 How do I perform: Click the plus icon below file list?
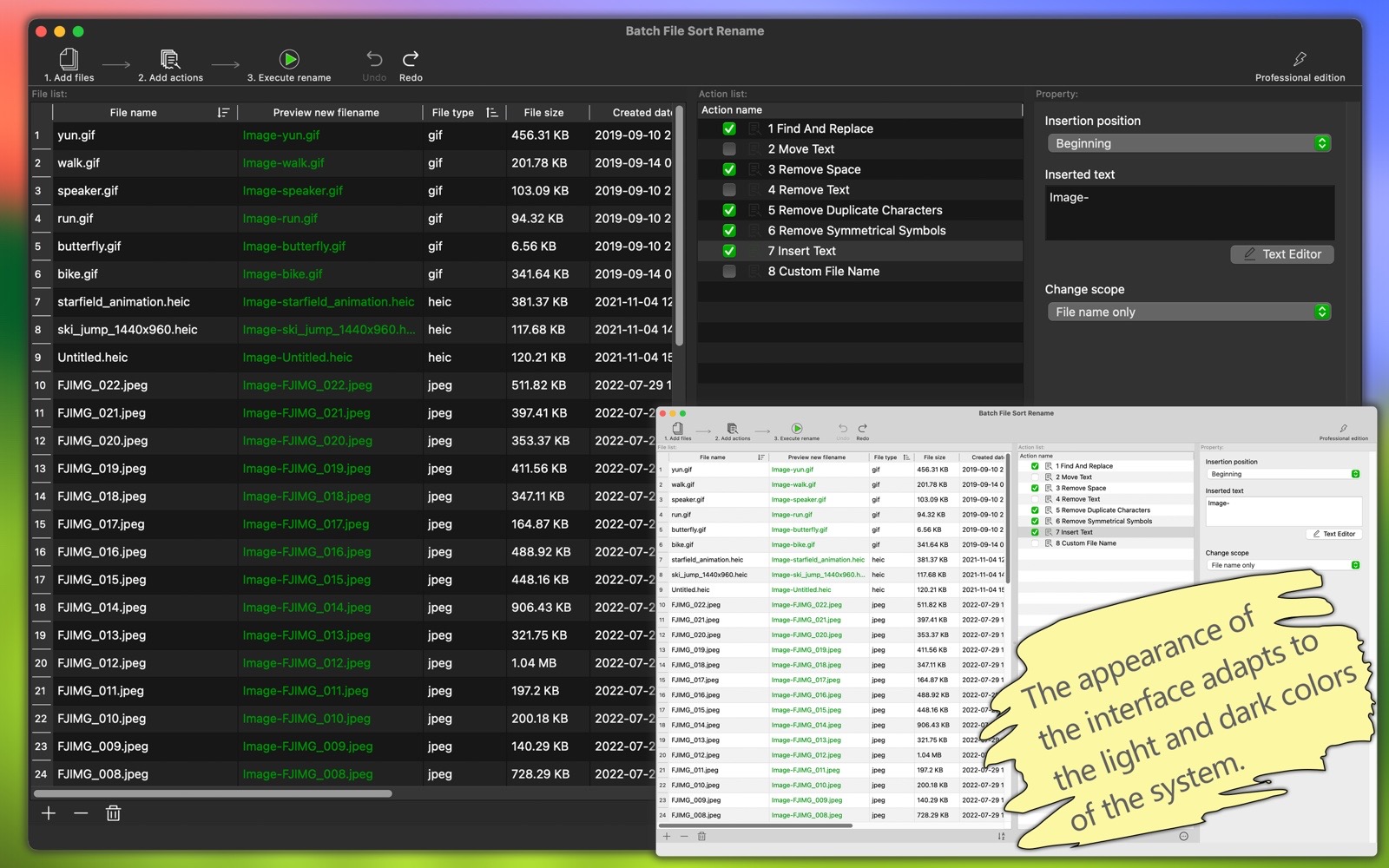pyautogui.click(x=49, y=813)
